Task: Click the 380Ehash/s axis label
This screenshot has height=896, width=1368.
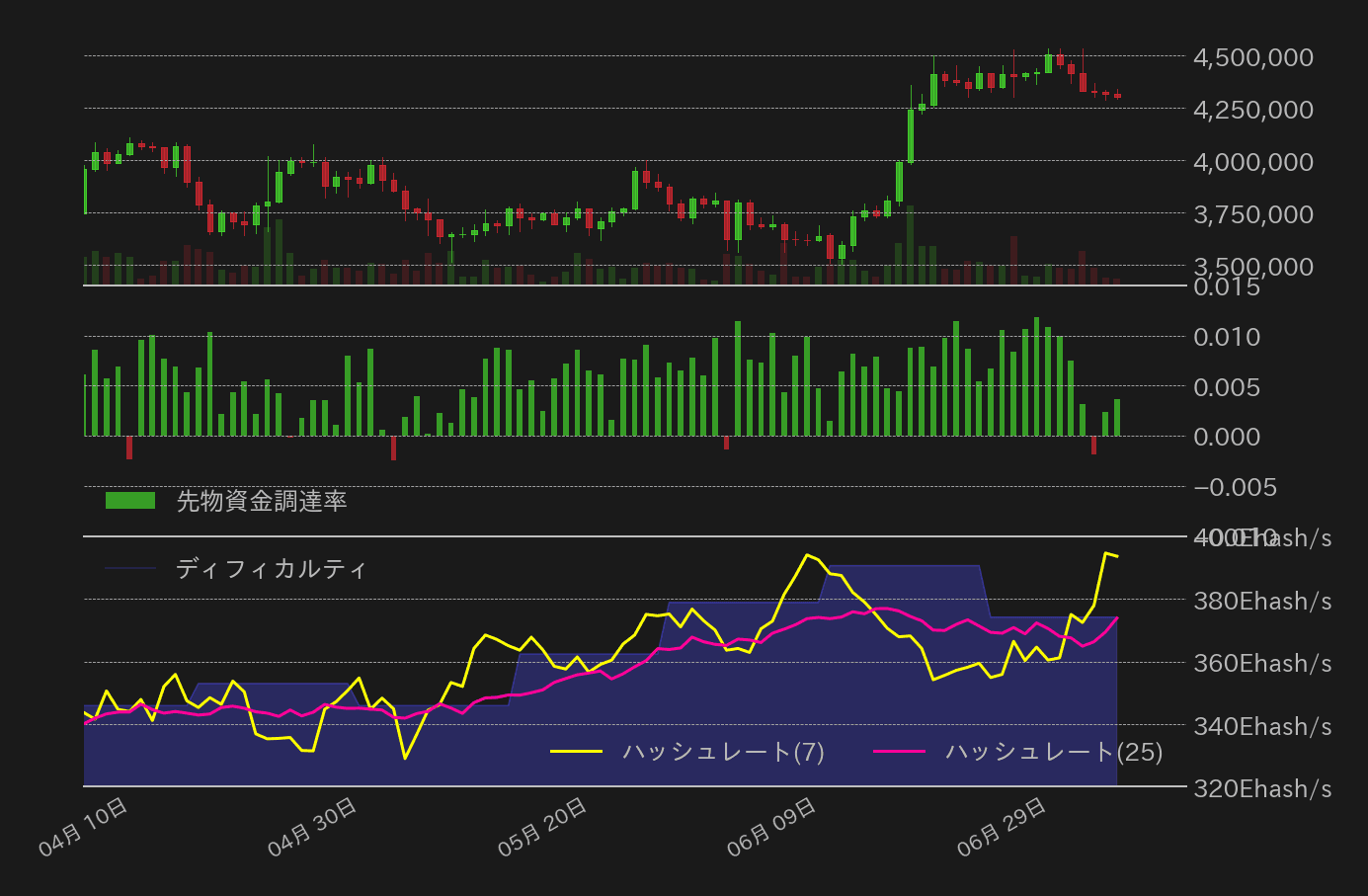Action: point(1262,601)
